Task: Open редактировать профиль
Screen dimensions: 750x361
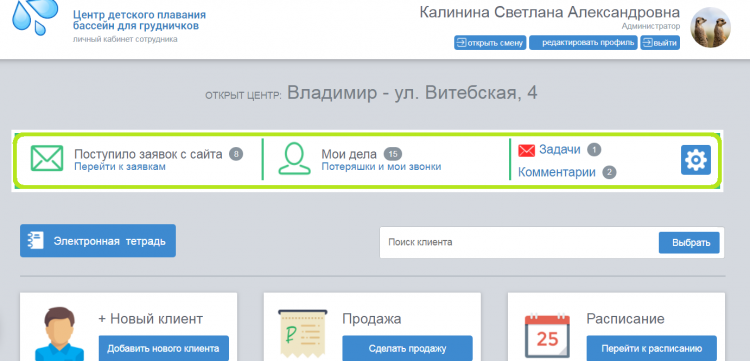Action: (584, 43)
